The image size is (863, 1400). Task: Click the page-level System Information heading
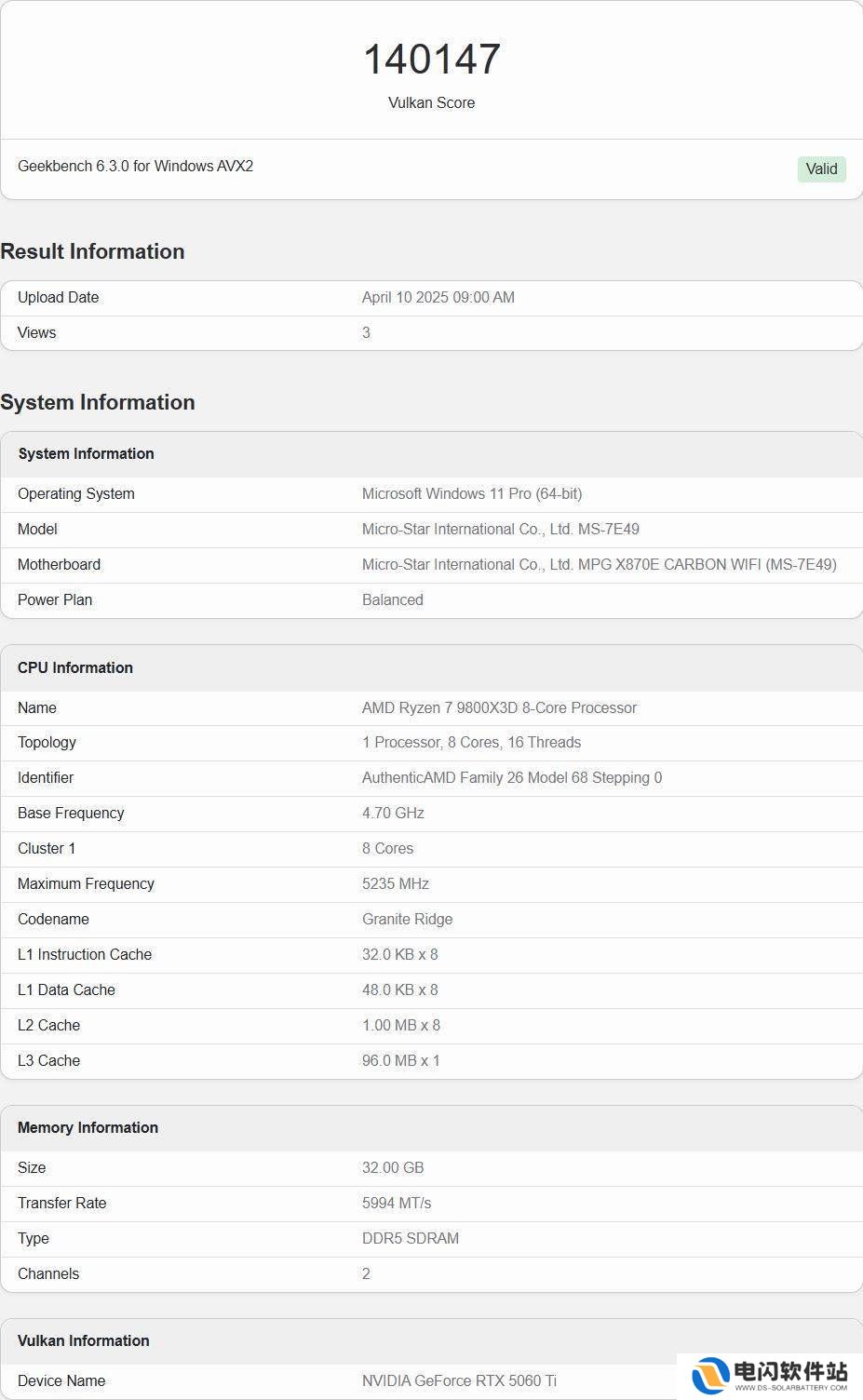[x=98, y=402]
